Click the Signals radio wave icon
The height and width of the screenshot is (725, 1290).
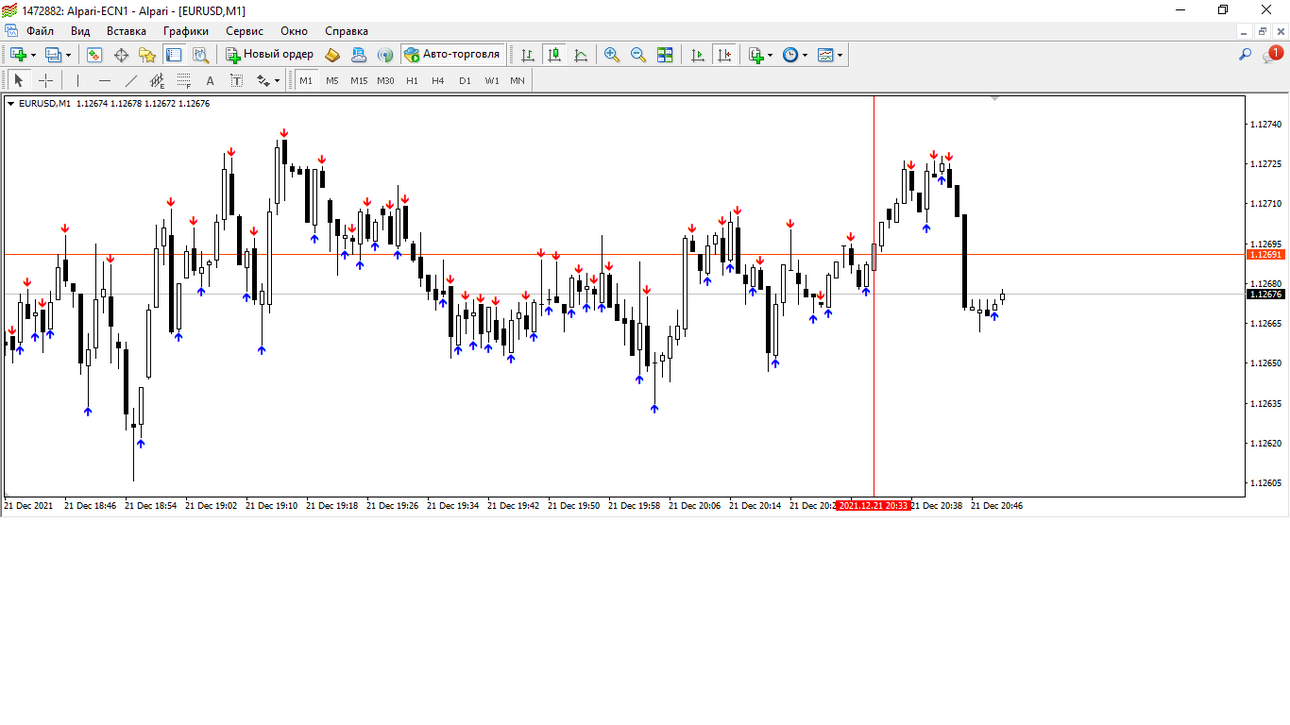click(x=386, y=55)
